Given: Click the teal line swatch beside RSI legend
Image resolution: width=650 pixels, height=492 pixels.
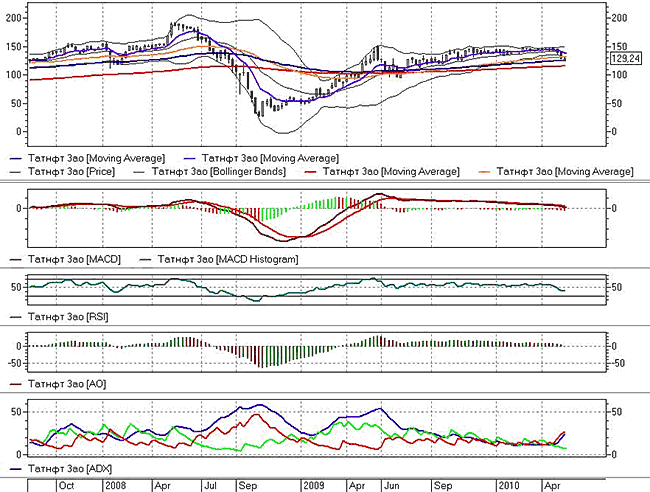Looking at the screenshot, I should click(15, 317).
